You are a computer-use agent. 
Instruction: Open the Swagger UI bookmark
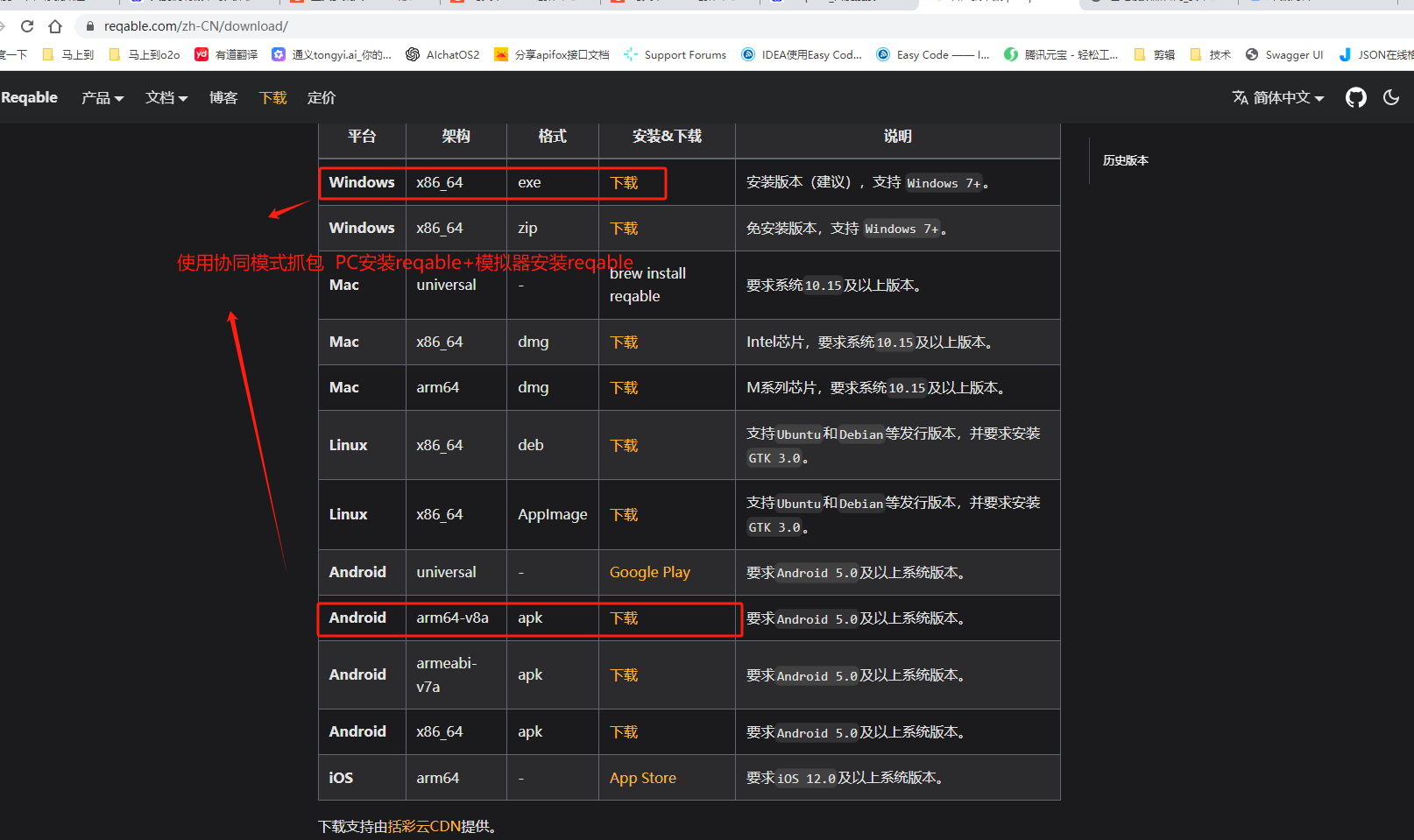pyautogui.click(x=1284, y=54)
